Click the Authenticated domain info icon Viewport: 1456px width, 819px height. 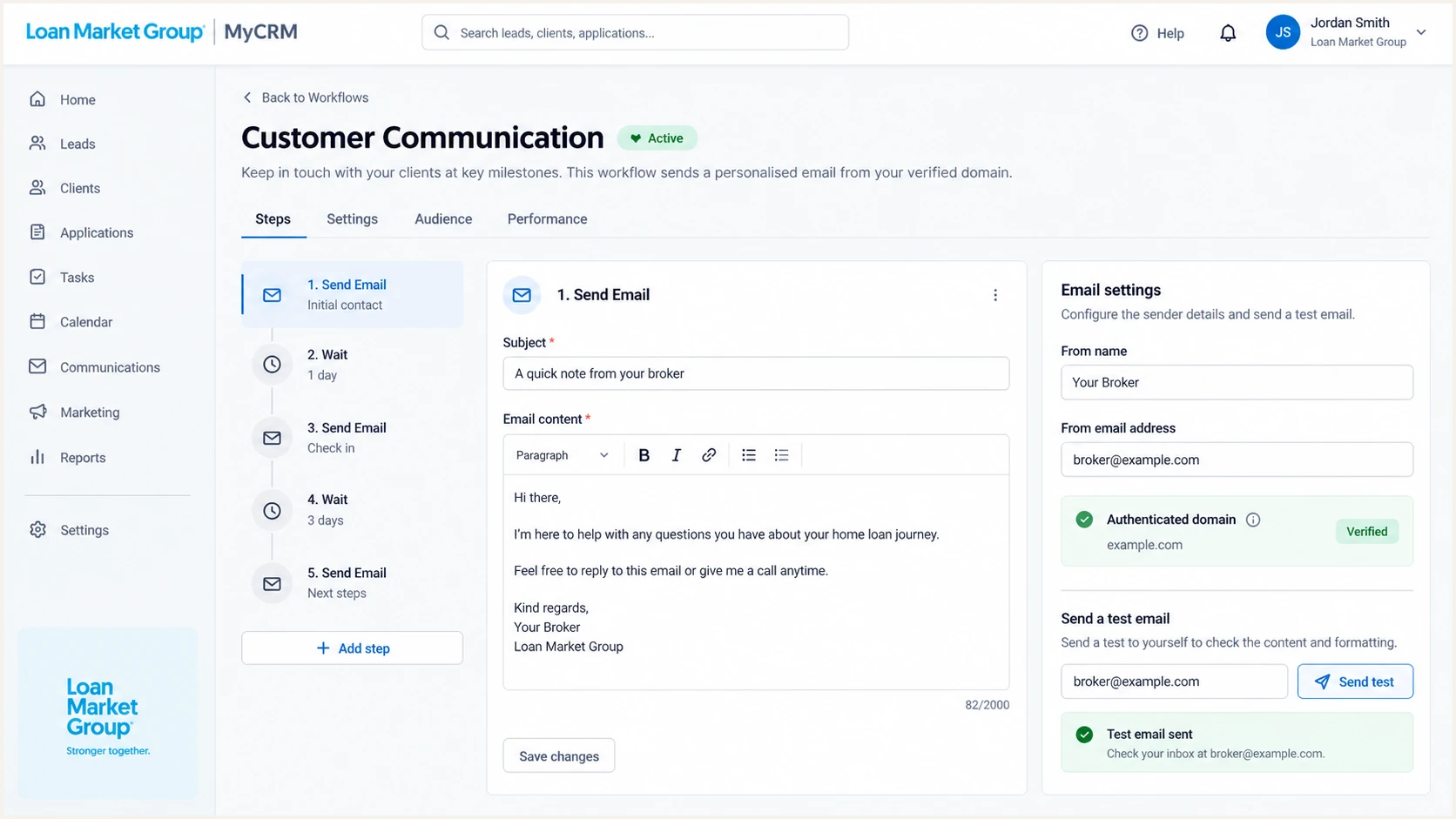1253,520
